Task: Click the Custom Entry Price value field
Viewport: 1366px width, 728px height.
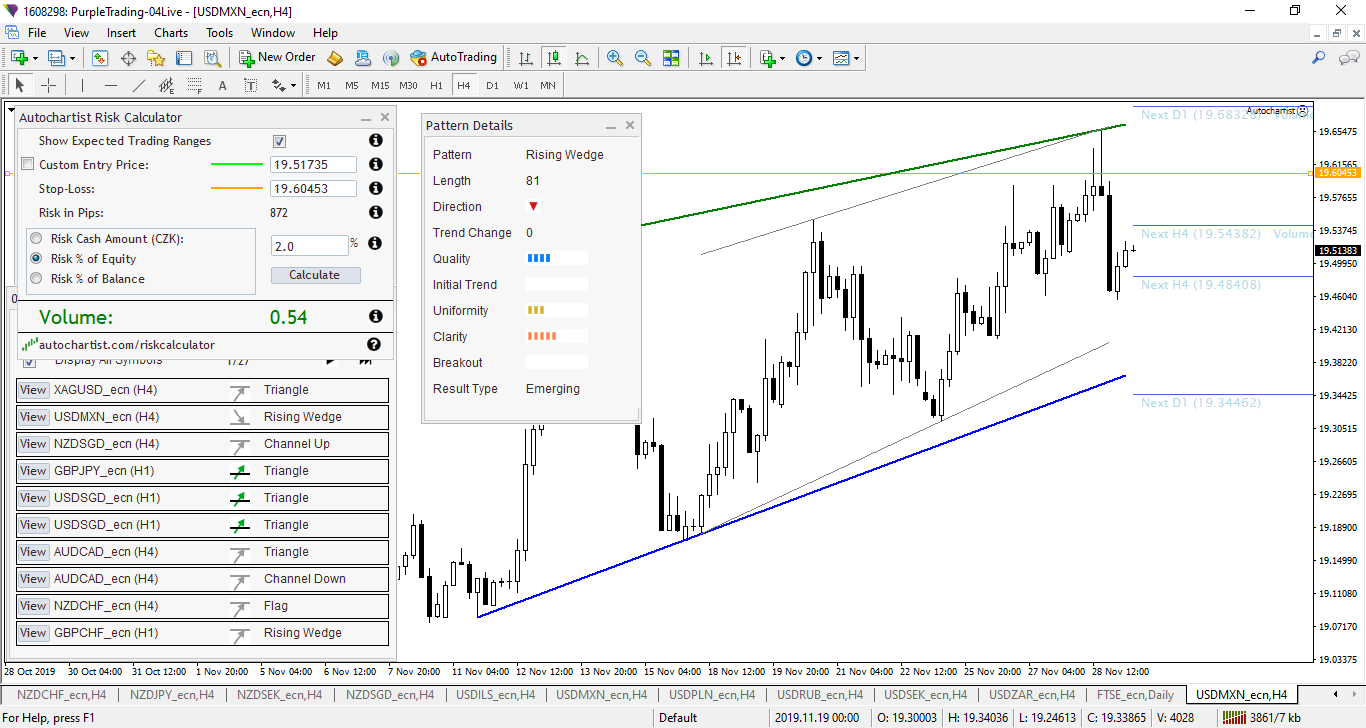Action: 314,164
